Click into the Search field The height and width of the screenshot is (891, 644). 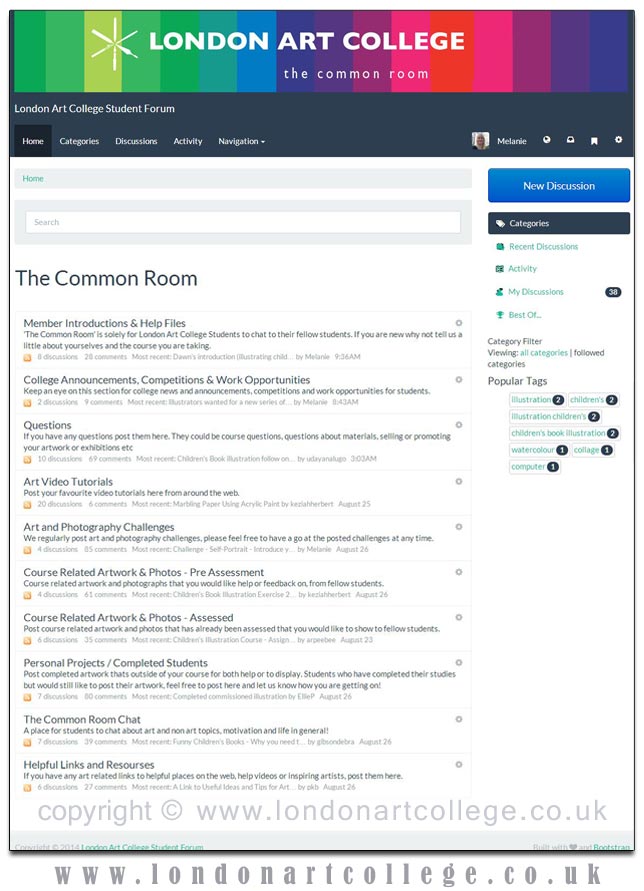point(243,222)
